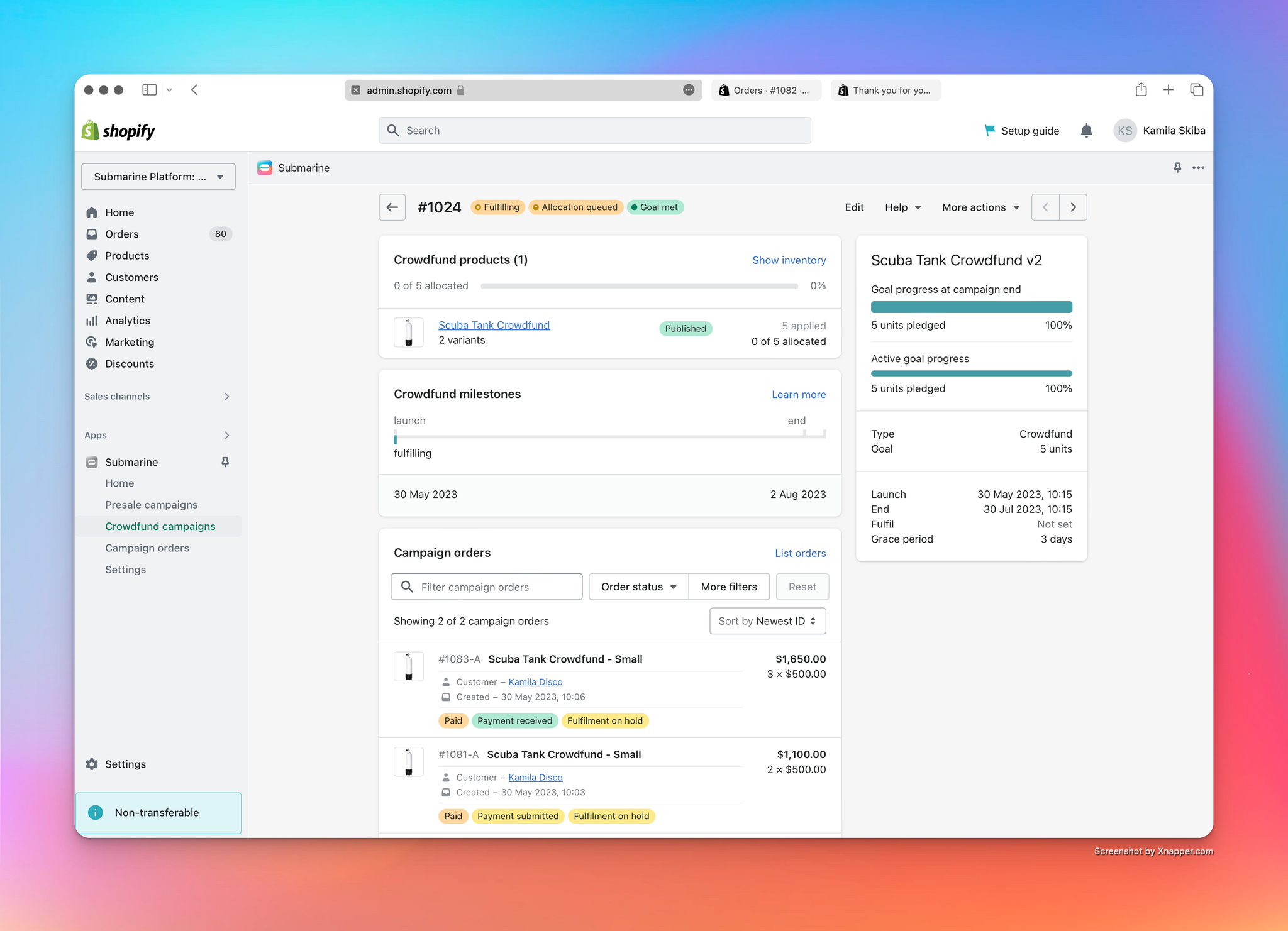The width and height of the screenshot is (1288, 931).
Task: Expand the Help dropdown menu
Action: (902, 207)
